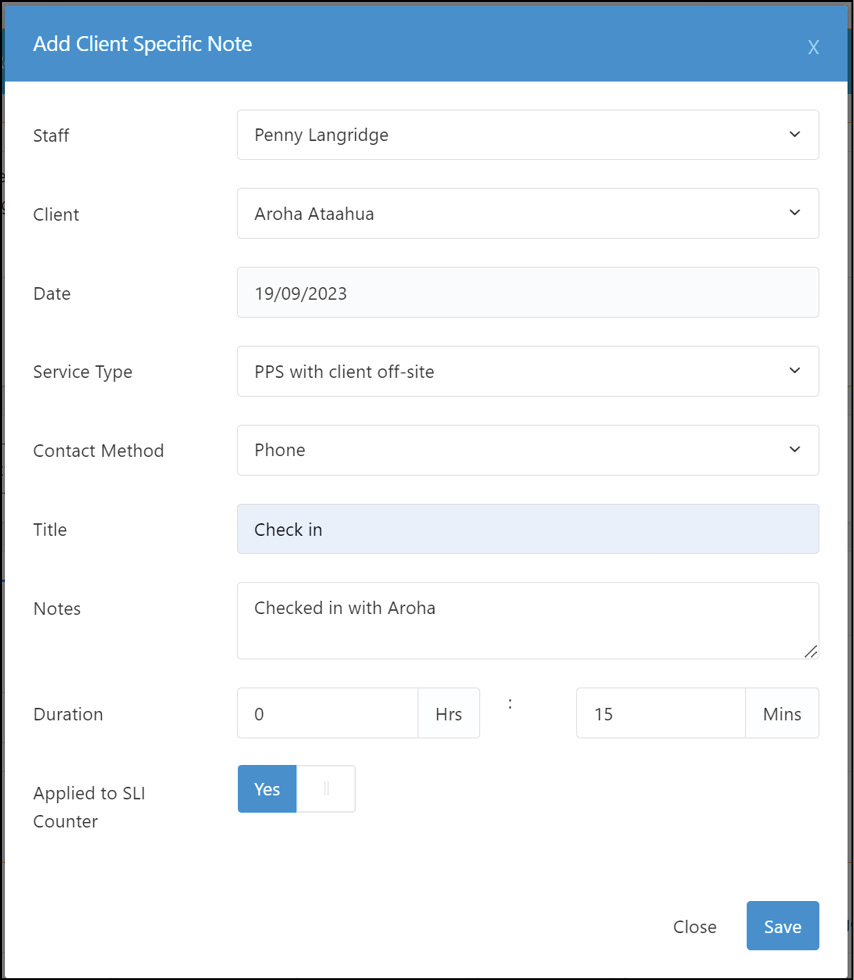854x980 pixels.
Task: Select the Hrs duration input
Action: click(327, 713)
